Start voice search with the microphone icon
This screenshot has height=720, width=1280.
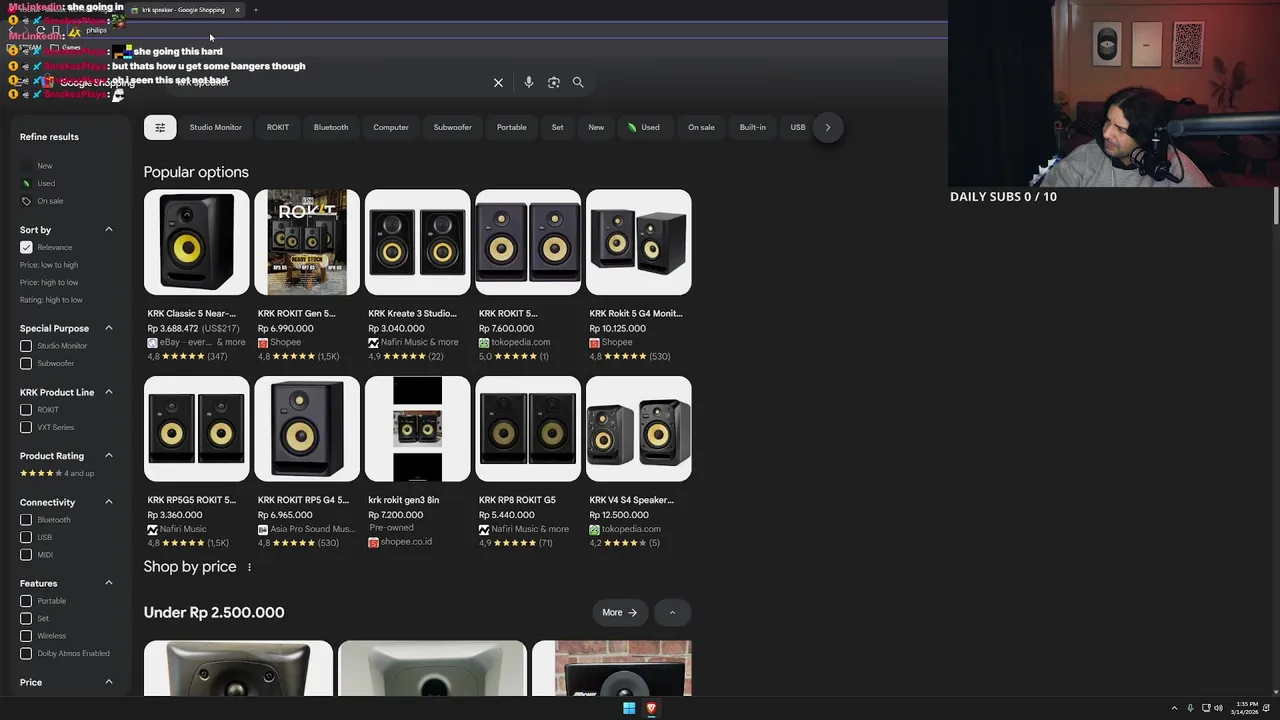pyautogui.click(x=529, y=83)
